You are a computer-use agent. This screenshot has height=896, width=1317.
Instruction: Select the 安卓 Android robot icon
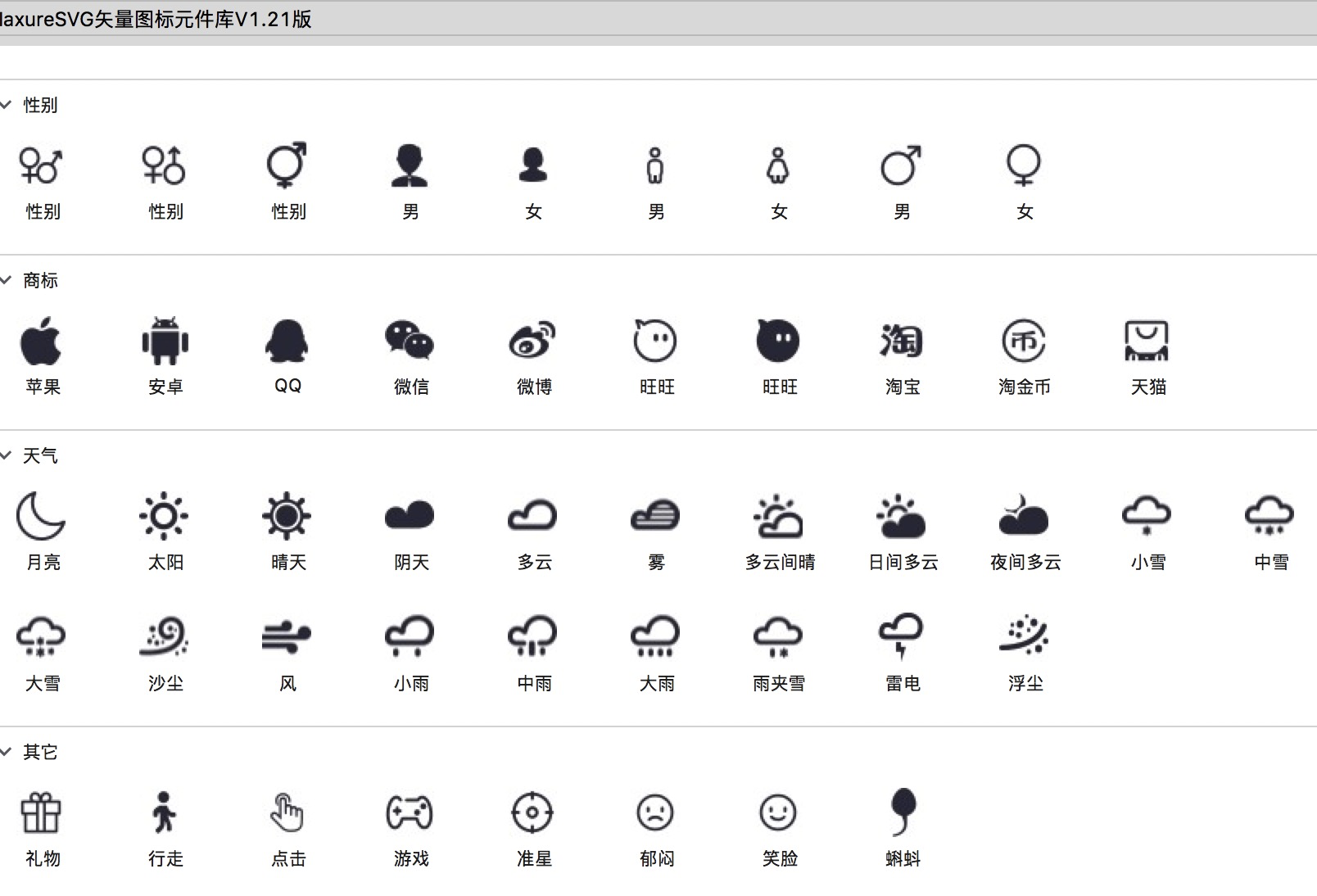(x=165, y=341)
